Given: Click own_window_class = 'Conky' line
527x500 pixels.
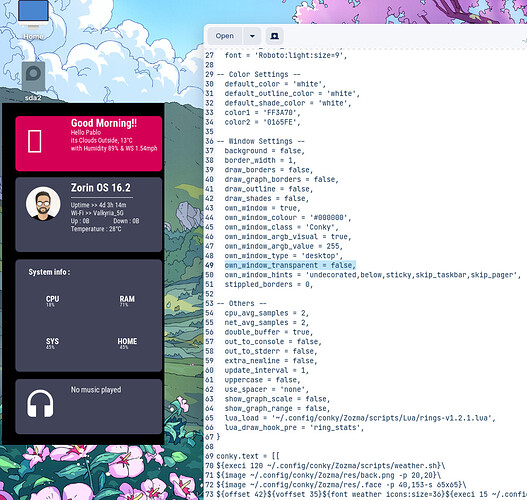Looking at the screenshot, I should pos(281,227).
